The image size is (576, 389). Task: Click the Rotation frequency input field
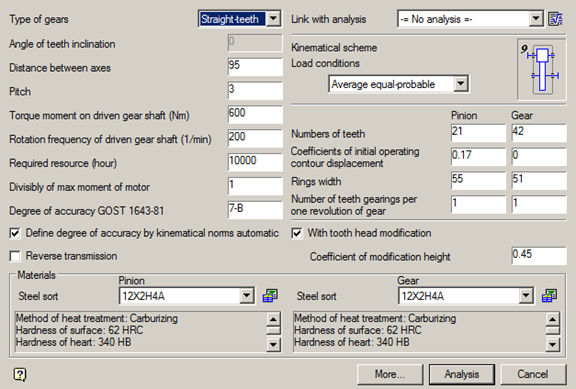[x=255, y=138]
